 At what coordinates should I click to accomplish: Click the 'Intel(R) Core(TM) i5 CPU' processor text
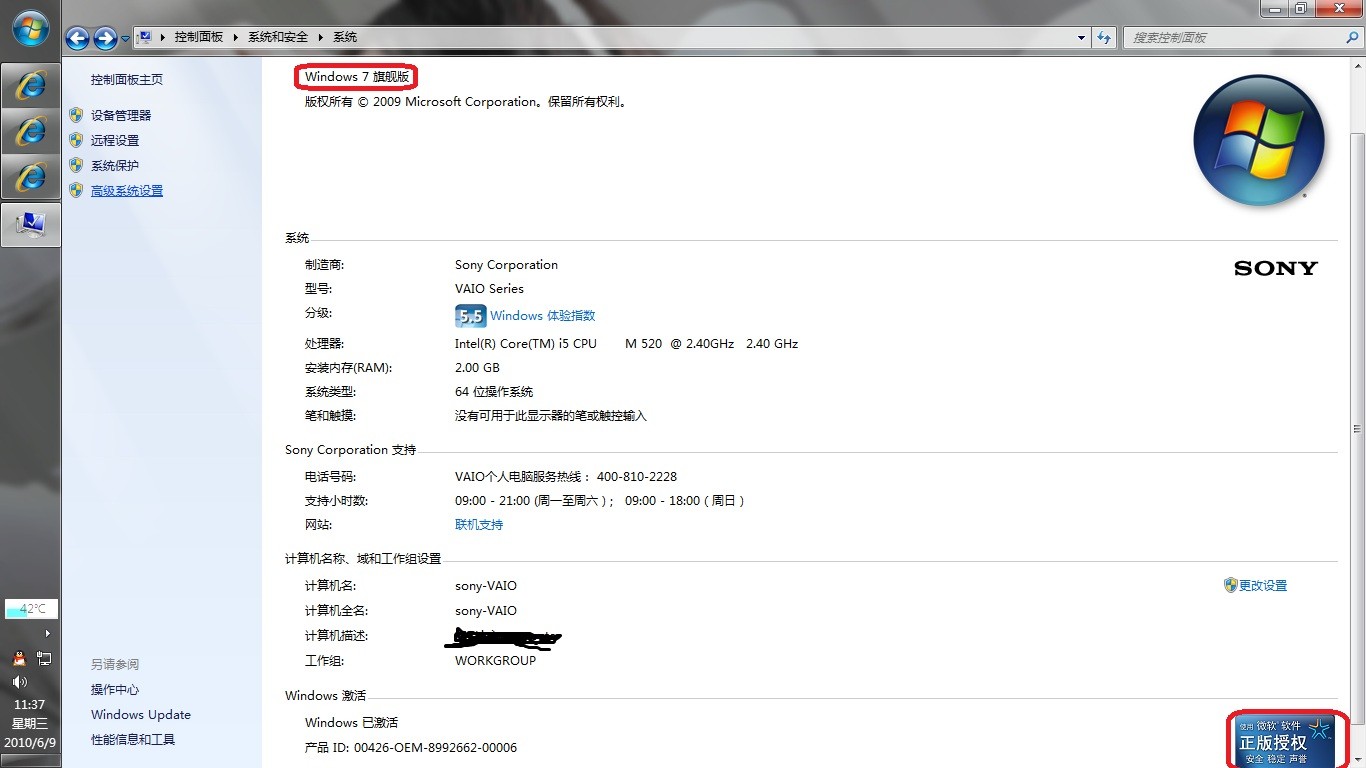point(526,344)
